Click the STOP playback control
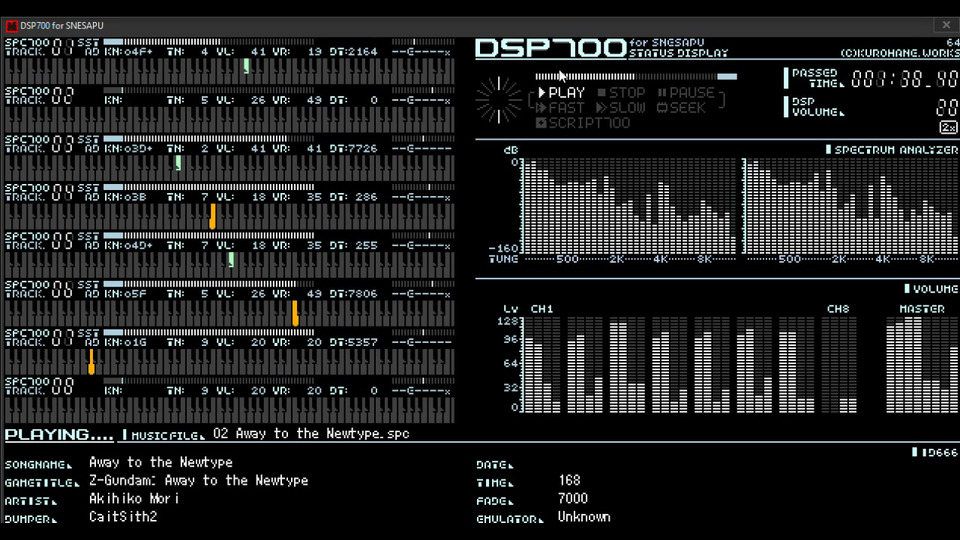This screenshot has width=960, height=540. pos(621,93)
